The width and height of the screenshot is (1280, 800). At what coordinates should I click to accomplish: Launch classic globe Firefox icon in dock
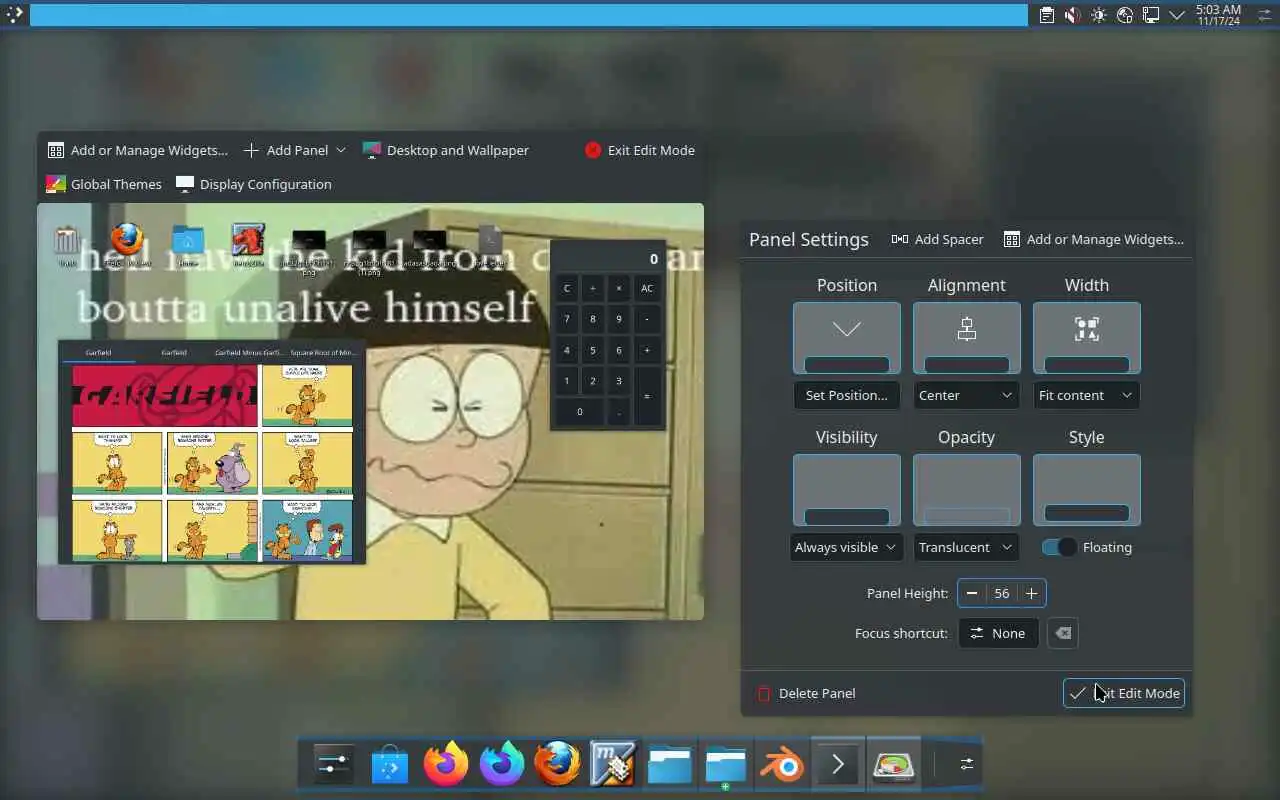(558, 766)
